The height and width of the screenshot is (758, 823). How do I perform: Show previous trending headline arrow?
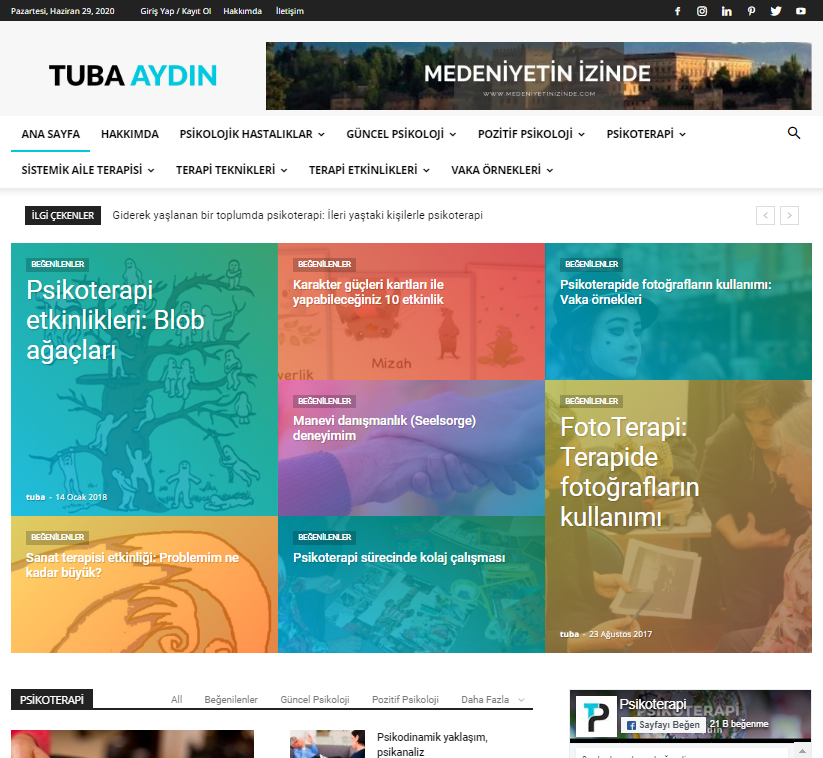click(x=765, y=215)
